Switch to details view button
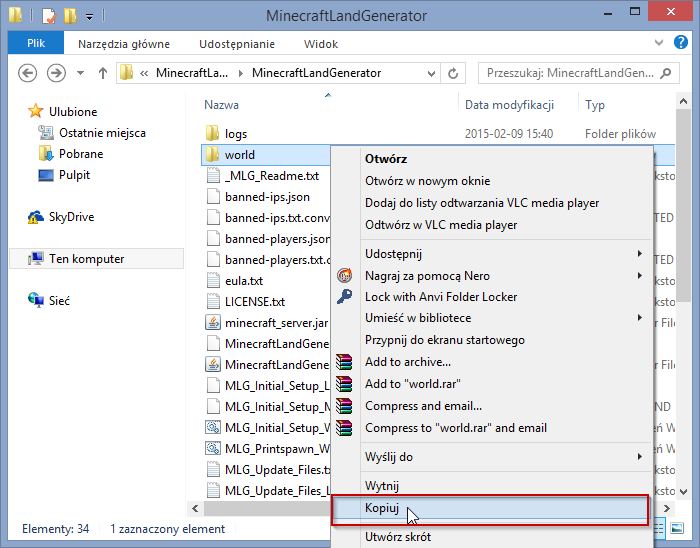 click(x=659, y=529)
